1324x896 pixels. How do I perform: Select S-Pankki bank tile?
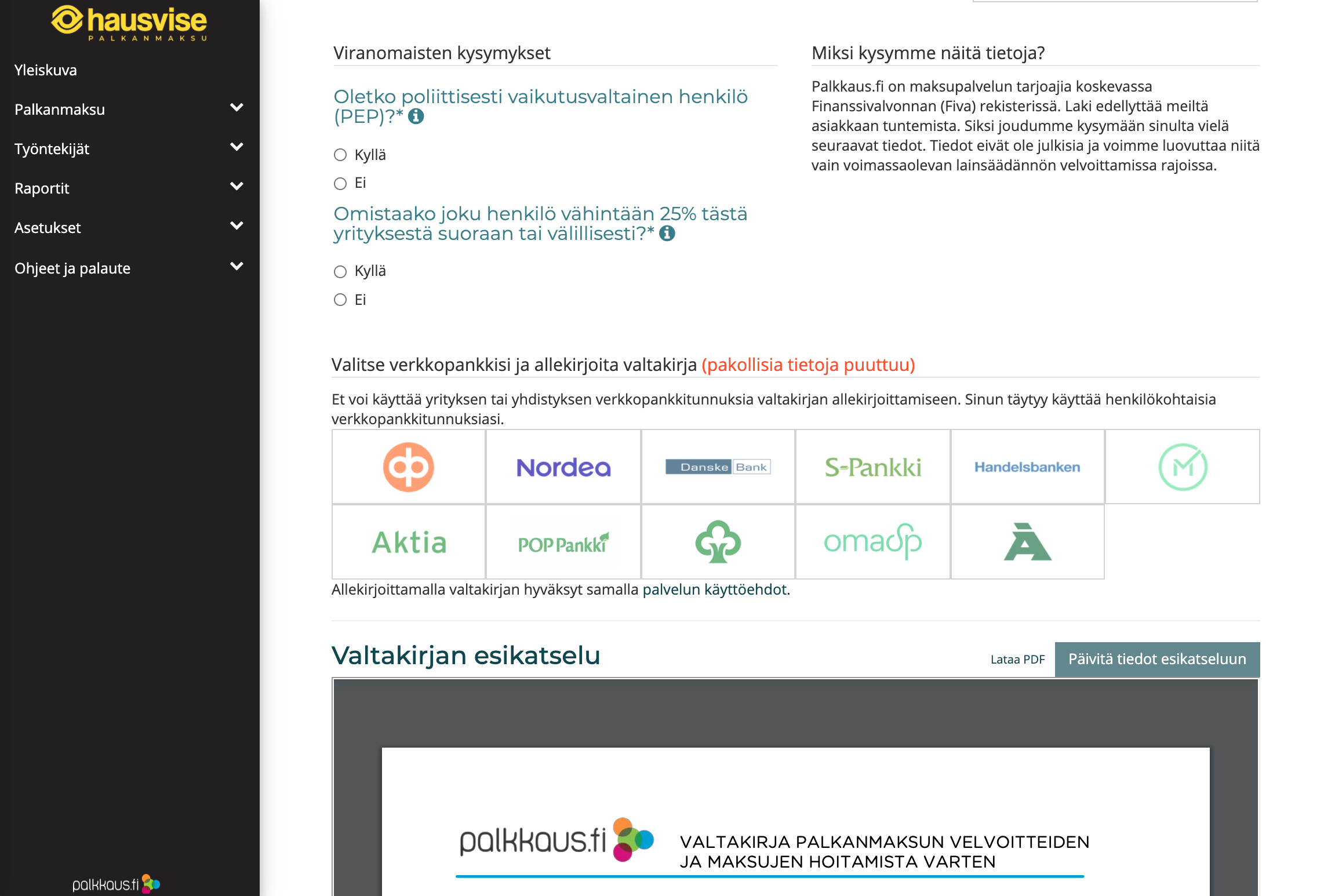pyautogui.click(x=873, y=467)
